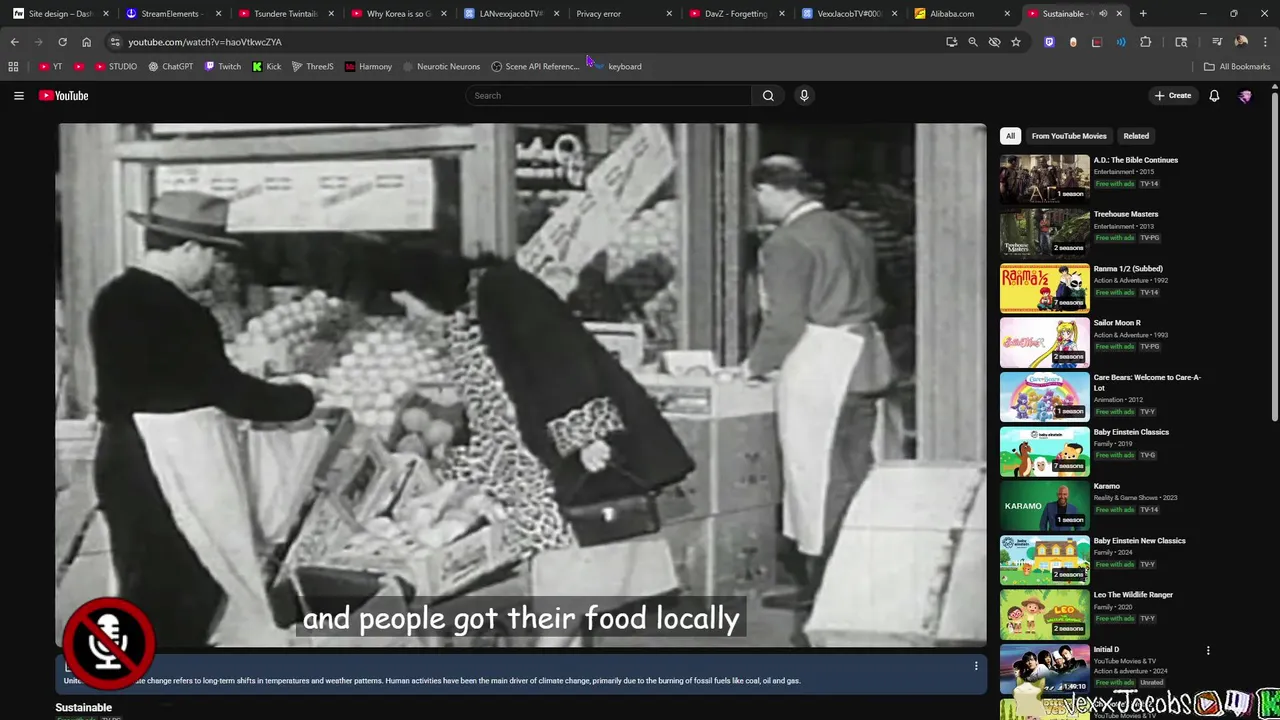Viewport: 1280px width, 720px height.
Task: Bookmark this page with star icon
Action: (x=1016, y=42)
